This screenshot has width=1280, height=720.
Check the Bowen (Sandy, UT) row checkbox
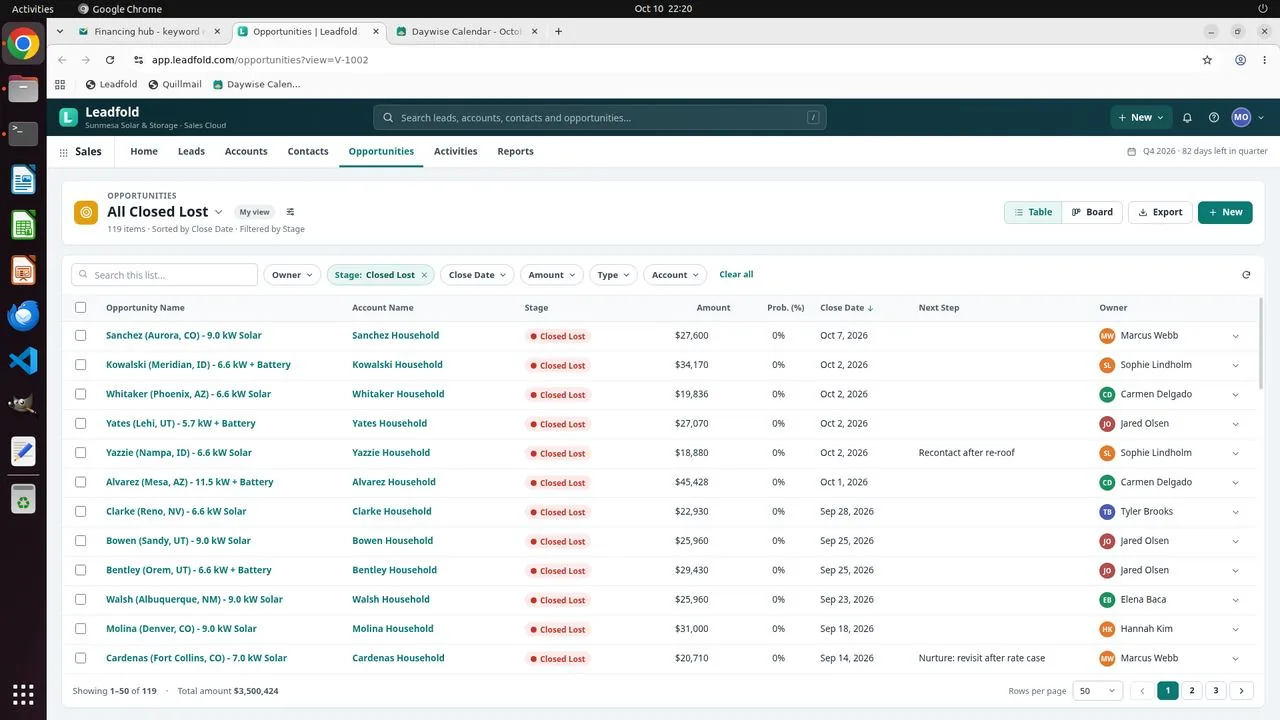coord(81,541)
